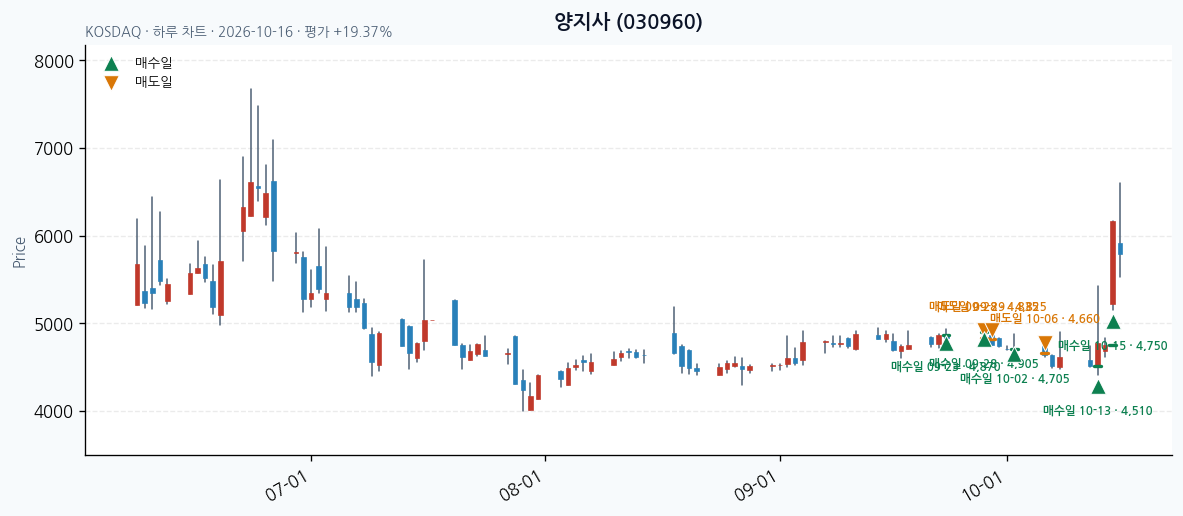Click the last blue candle on the right
This screenshot has height=516, width=1183.
pos(1120,249)
